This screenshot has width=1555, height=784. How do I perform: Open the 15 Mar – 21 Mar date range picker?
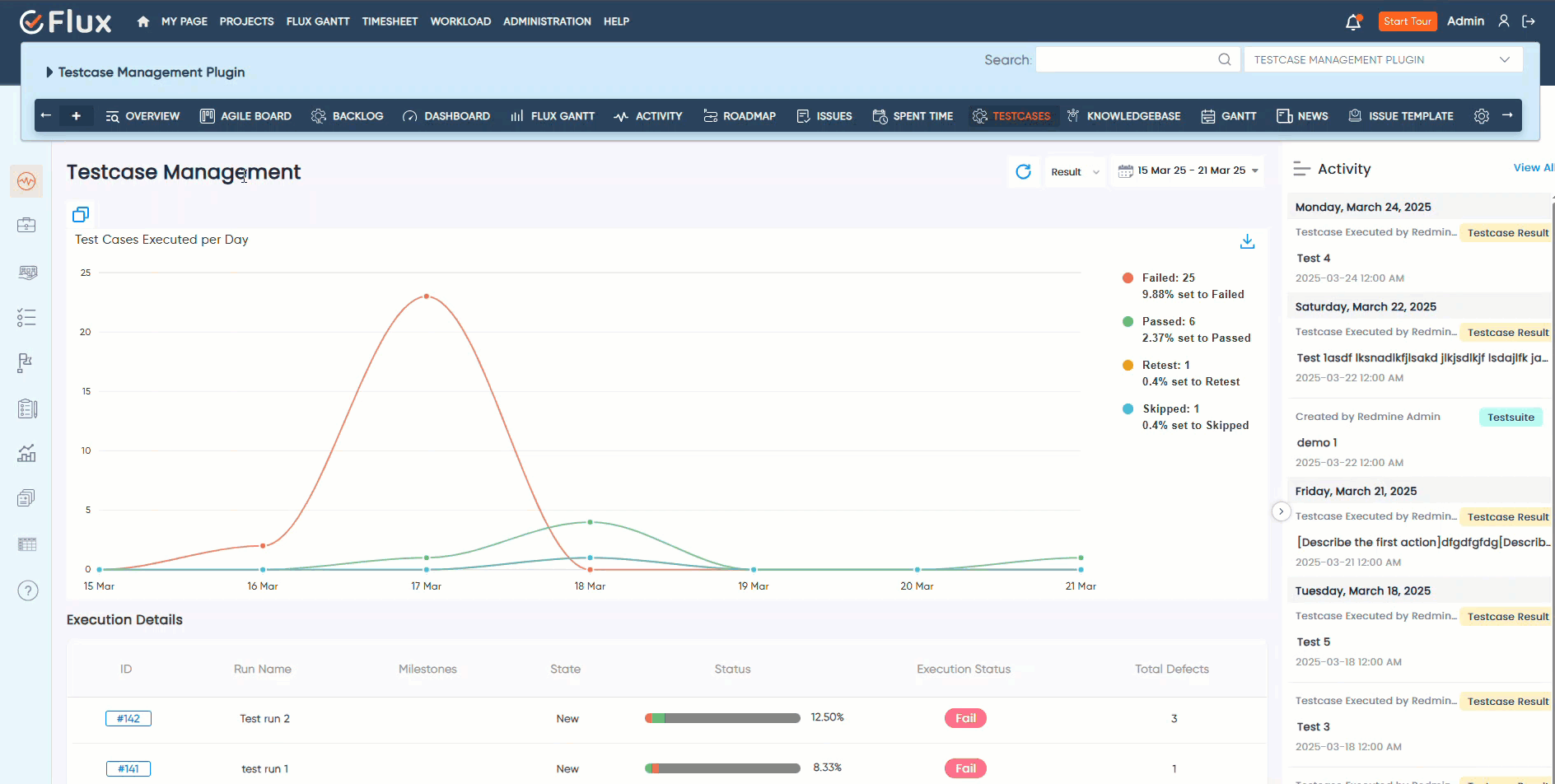[x=1187, y=170]
